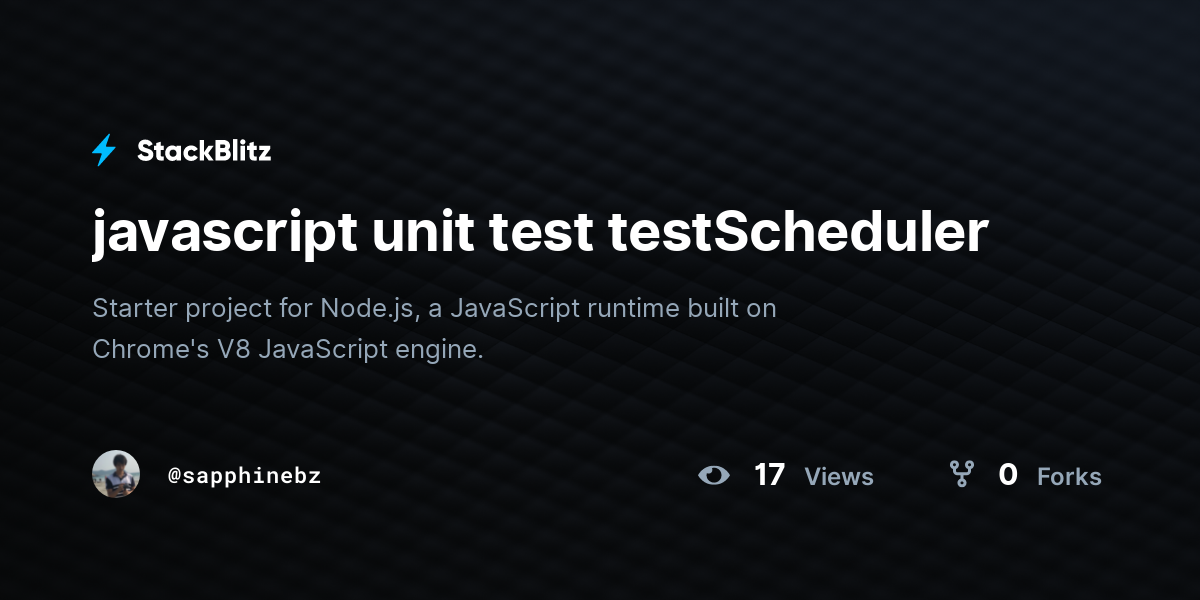Open the sapphinebz profile avatar
Viewport: 1200px width, 600px height.
click(116, 474)
